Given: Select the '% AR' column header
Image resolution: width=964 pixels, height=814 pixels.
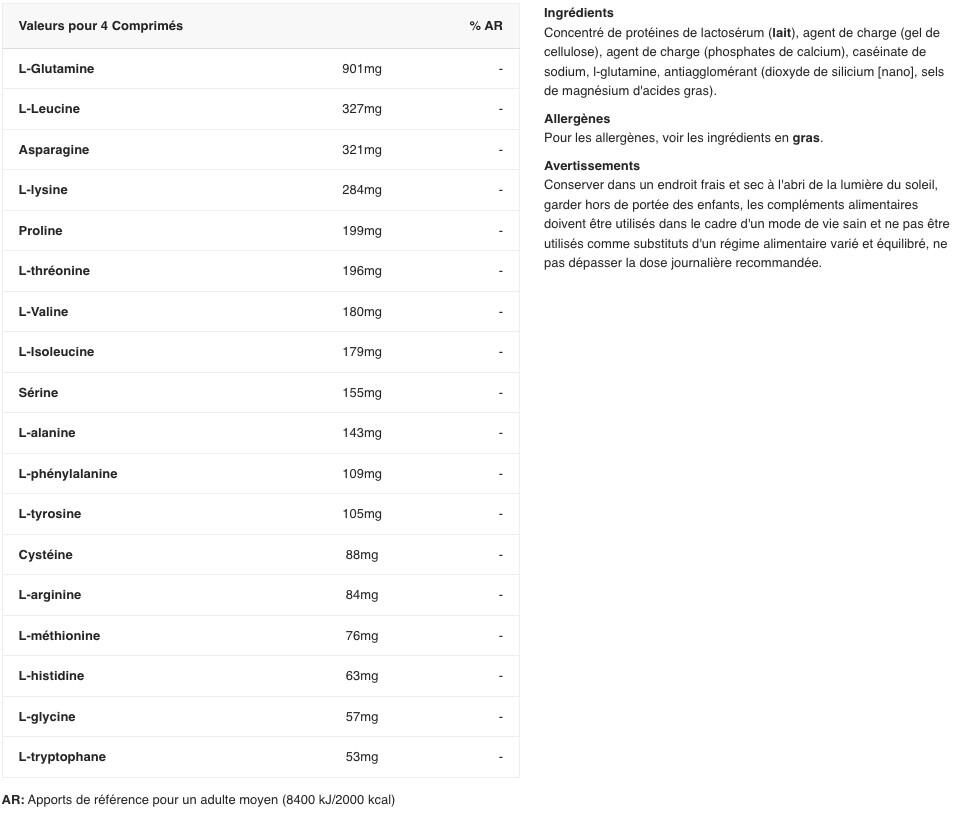Looking at the screenshot, I should tap(486, 26).
